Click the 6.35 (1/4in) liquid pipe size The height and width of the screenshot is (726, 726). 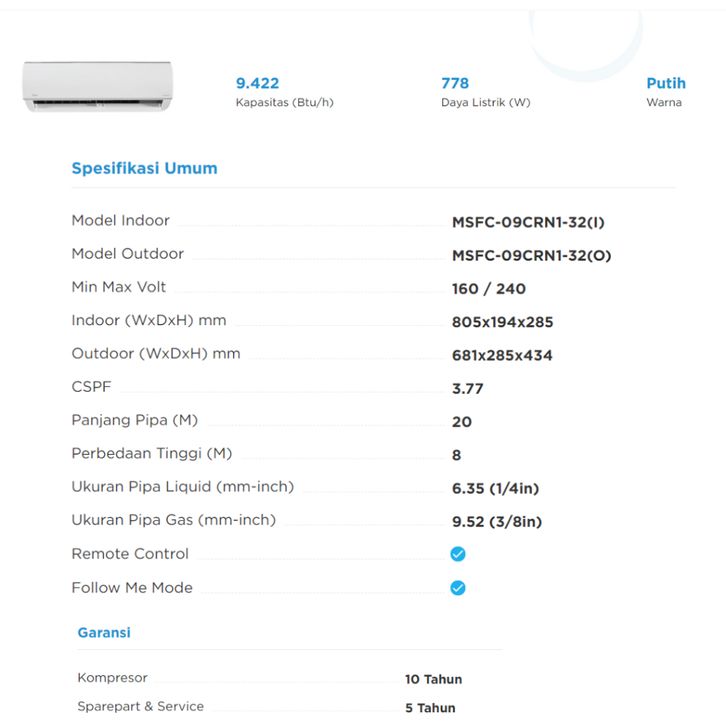click(x=495, y=488)
